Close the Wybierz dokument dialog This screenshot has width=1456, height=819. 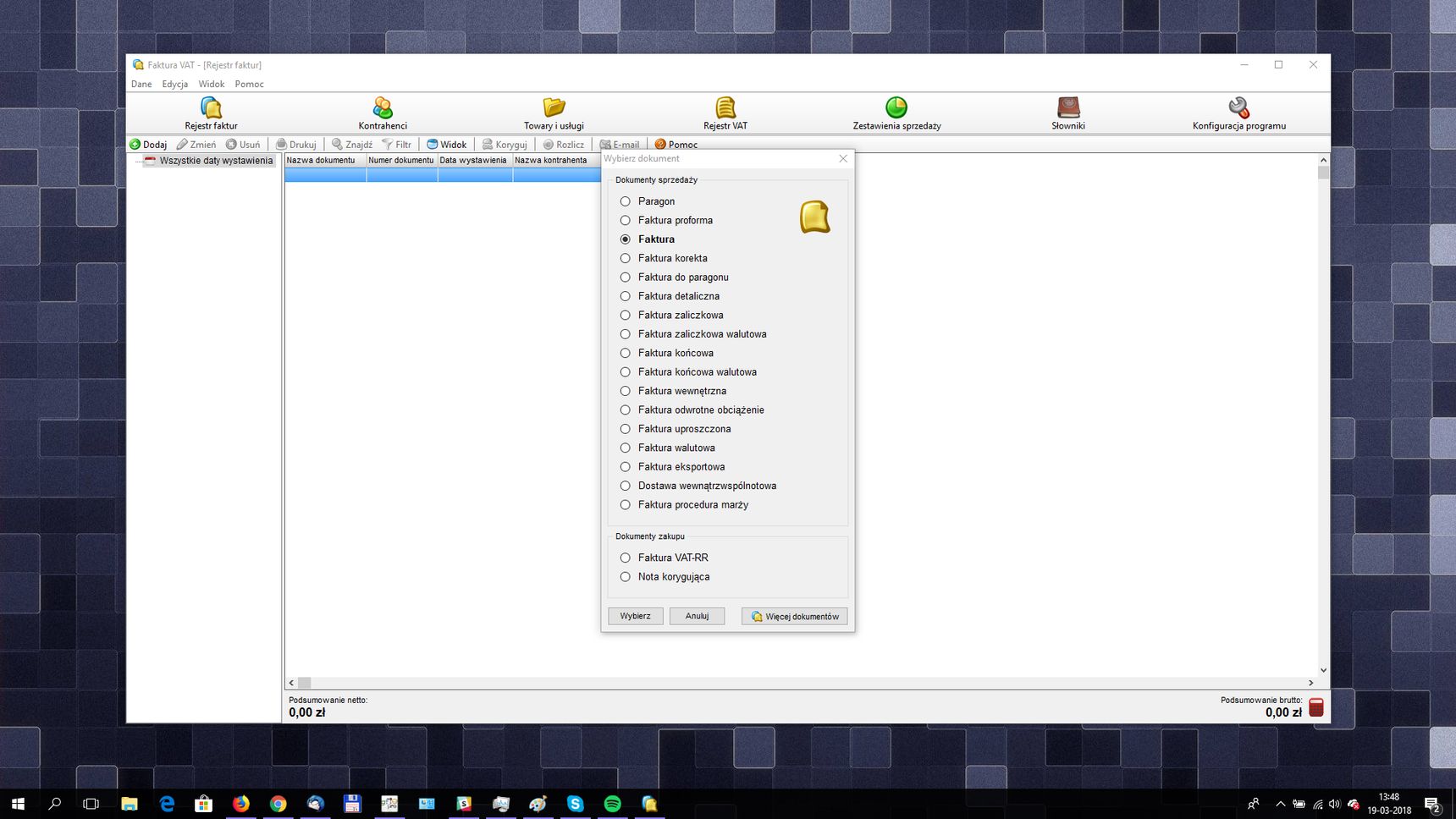[x=843, y=158]
